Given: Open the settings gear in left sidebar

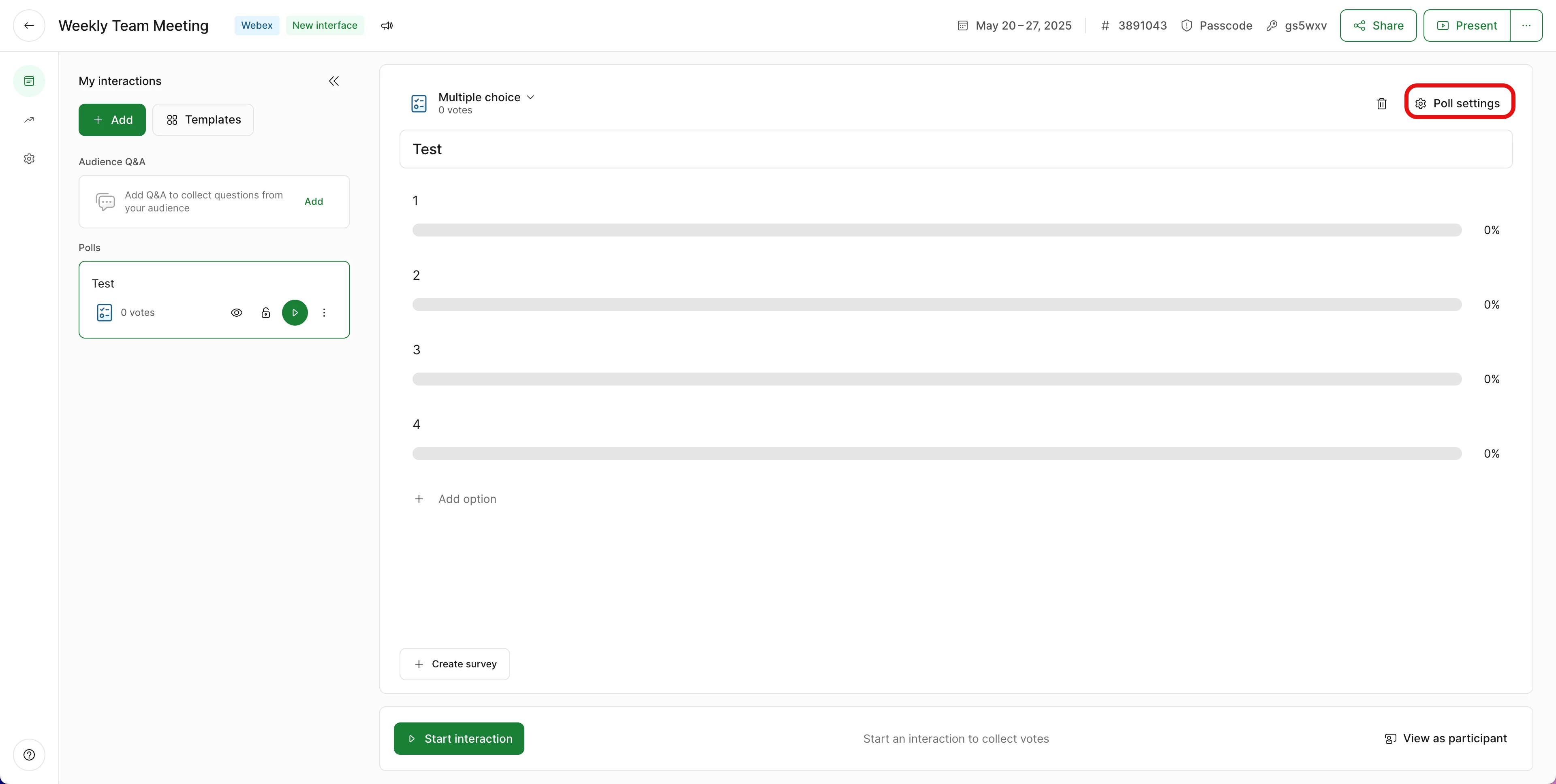Looking at the screenshot, I should 29,159.
